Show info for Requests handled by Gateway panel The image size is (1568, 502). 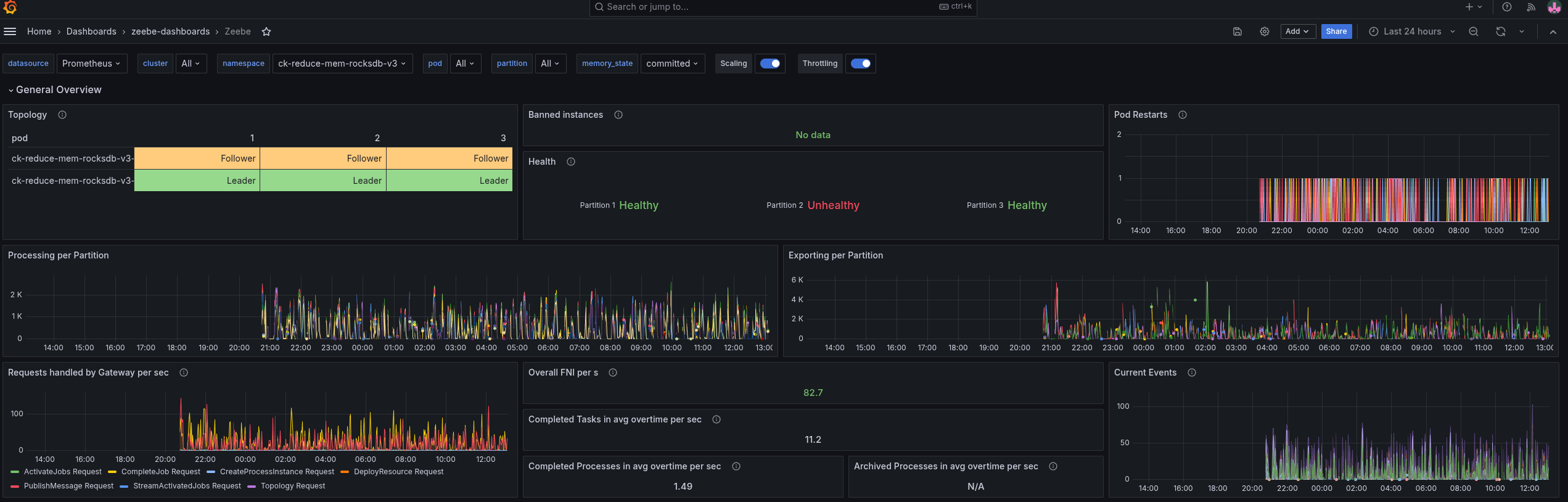[x=184, y=372]
